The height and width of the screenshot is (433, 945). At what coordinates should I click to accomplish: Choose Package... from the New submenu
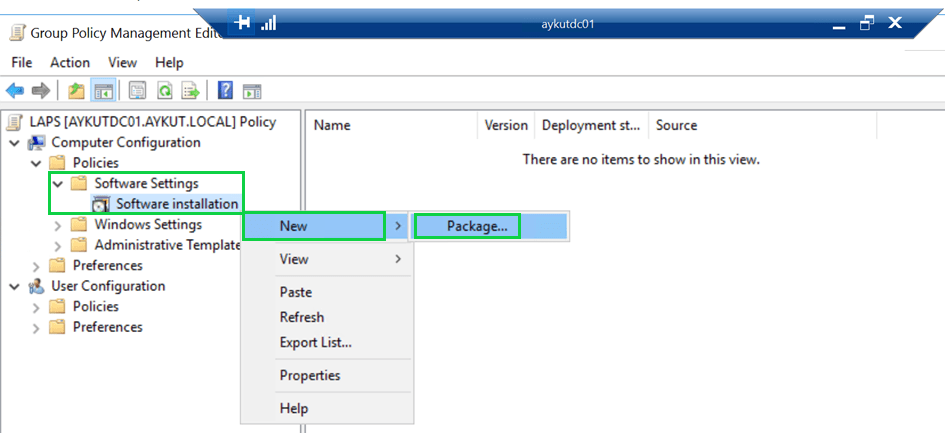pyautogui.click(x=477, y=226)
